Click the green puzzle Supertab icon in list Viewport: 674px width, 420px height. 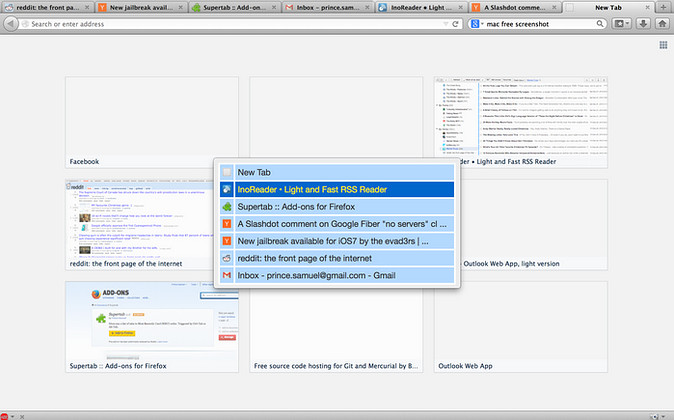[227, 207]
